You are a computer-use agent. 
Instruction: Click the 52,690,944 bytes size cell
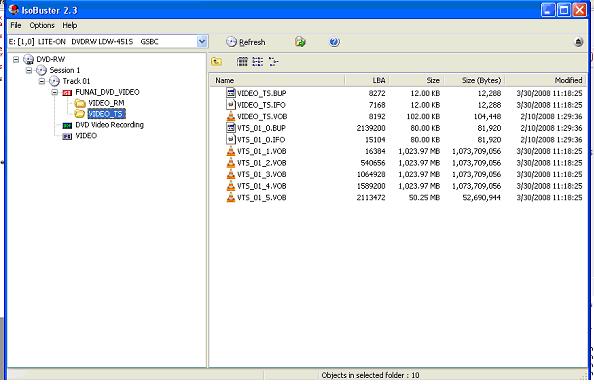[x=482, y=198]
